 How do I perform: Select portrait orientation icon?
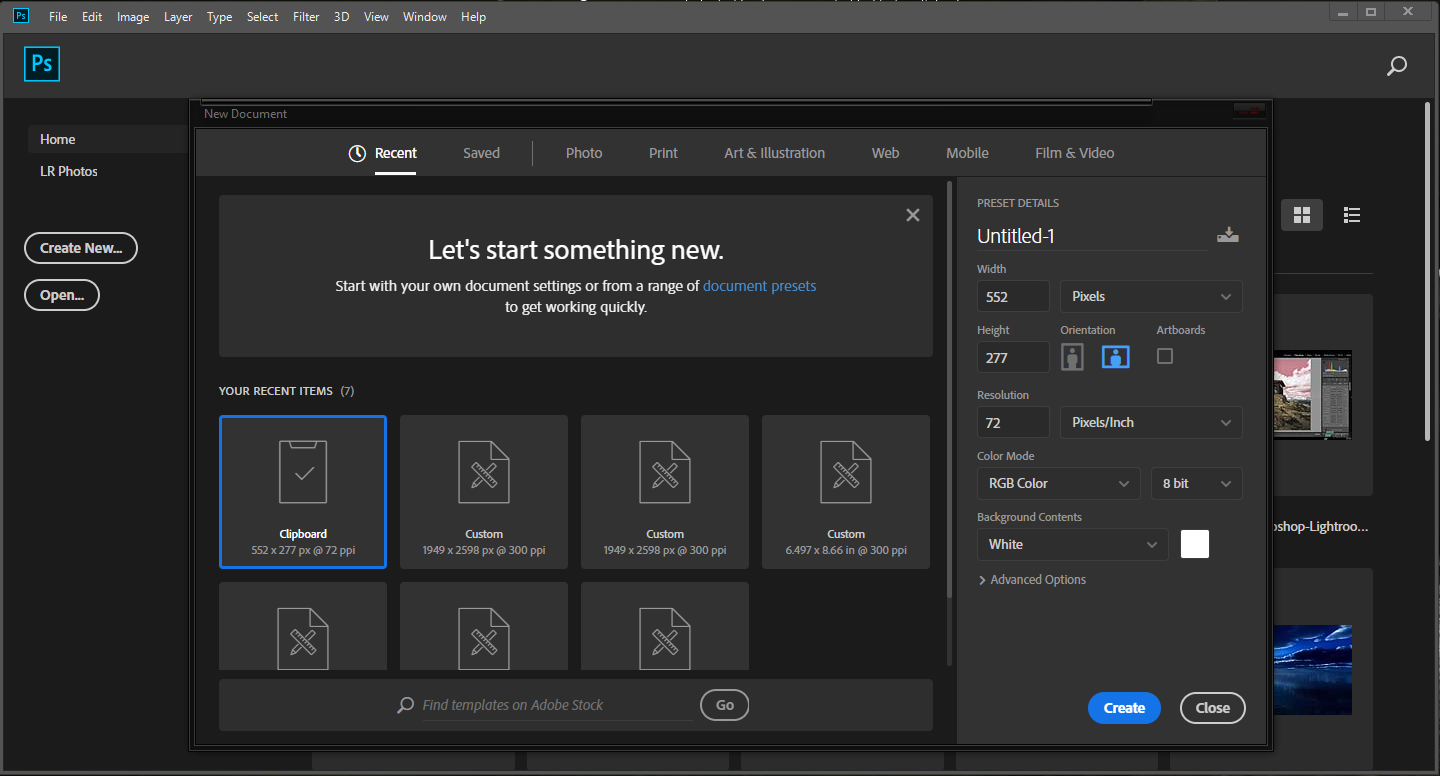click(x=1073, y=357)
